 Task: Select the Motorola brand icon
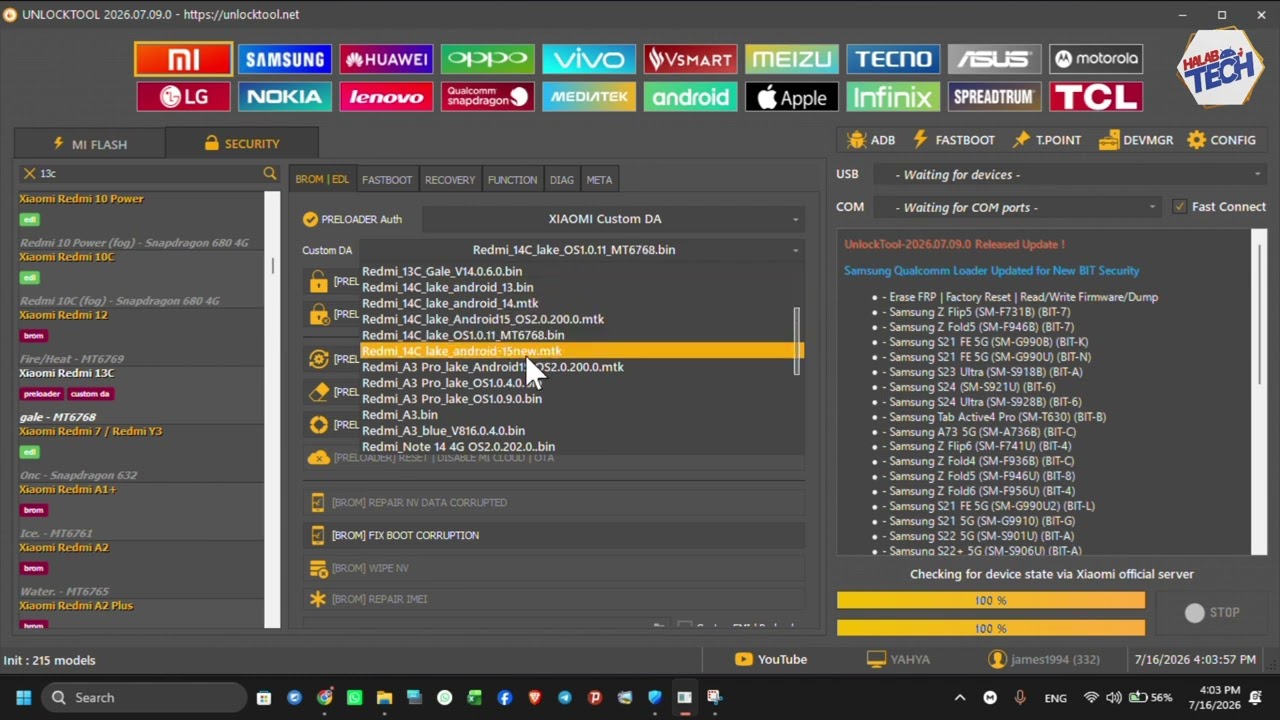(1096, 59)
